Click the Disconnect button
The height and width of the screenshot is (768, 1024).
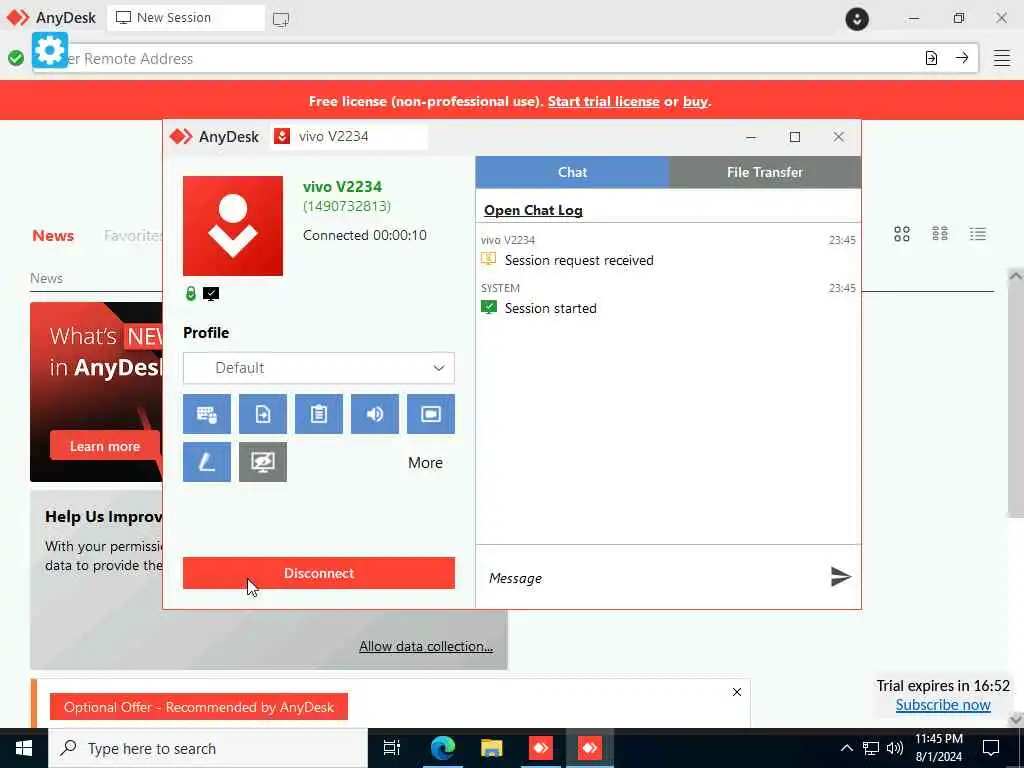click(x=319, y=573)
